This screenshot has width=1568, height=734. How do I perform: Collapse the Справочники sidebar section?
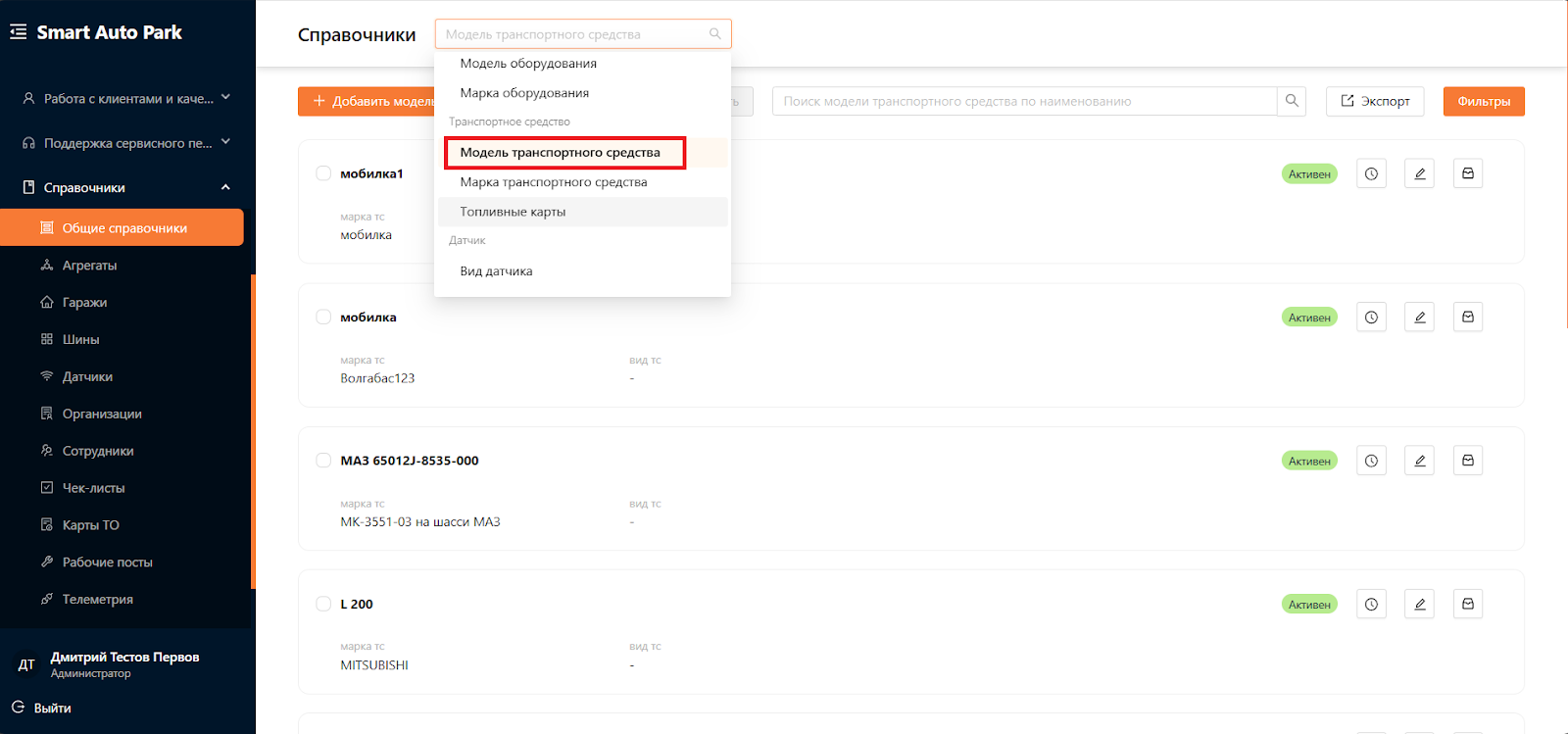pos(225,187)
